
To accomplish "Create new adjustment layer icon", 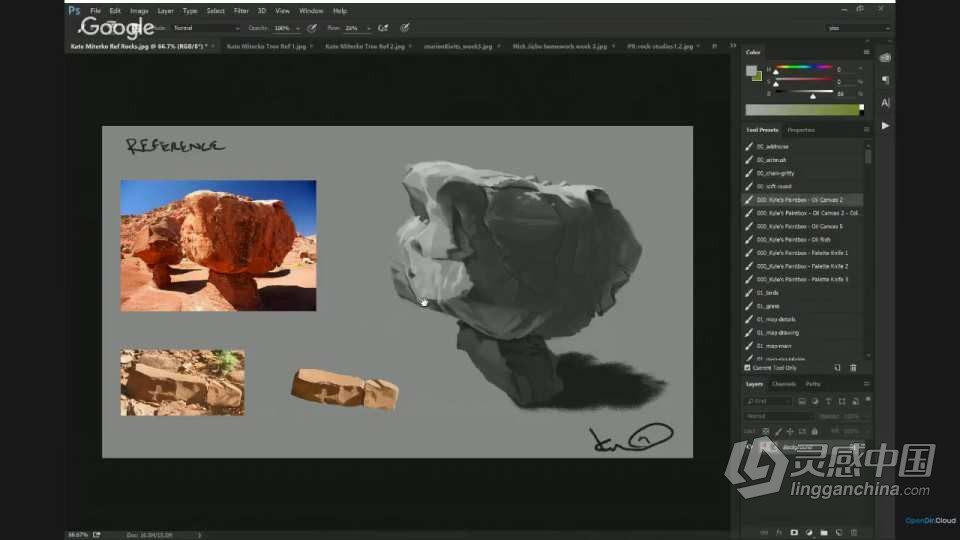I will 809,533.
